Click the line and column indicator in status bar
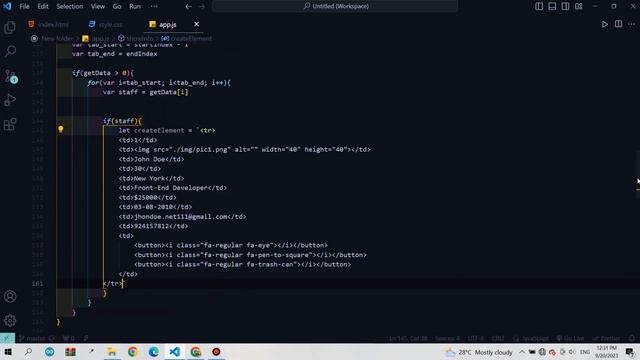The height and width of the screenshot is (360, 640). [x=407, y=338]
